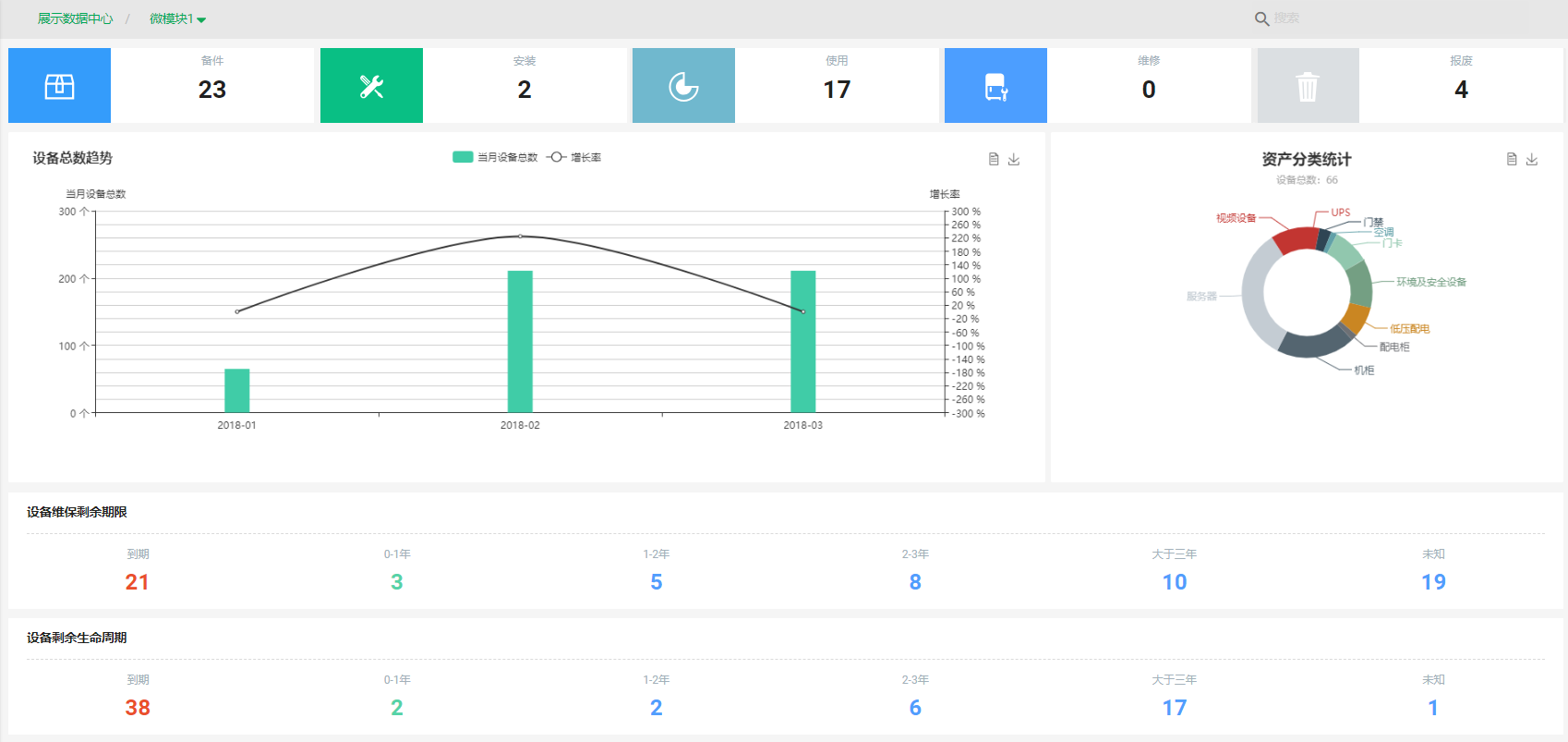
Task: Expand the 微模块1 dropdown
Action: tap(177, 18)
